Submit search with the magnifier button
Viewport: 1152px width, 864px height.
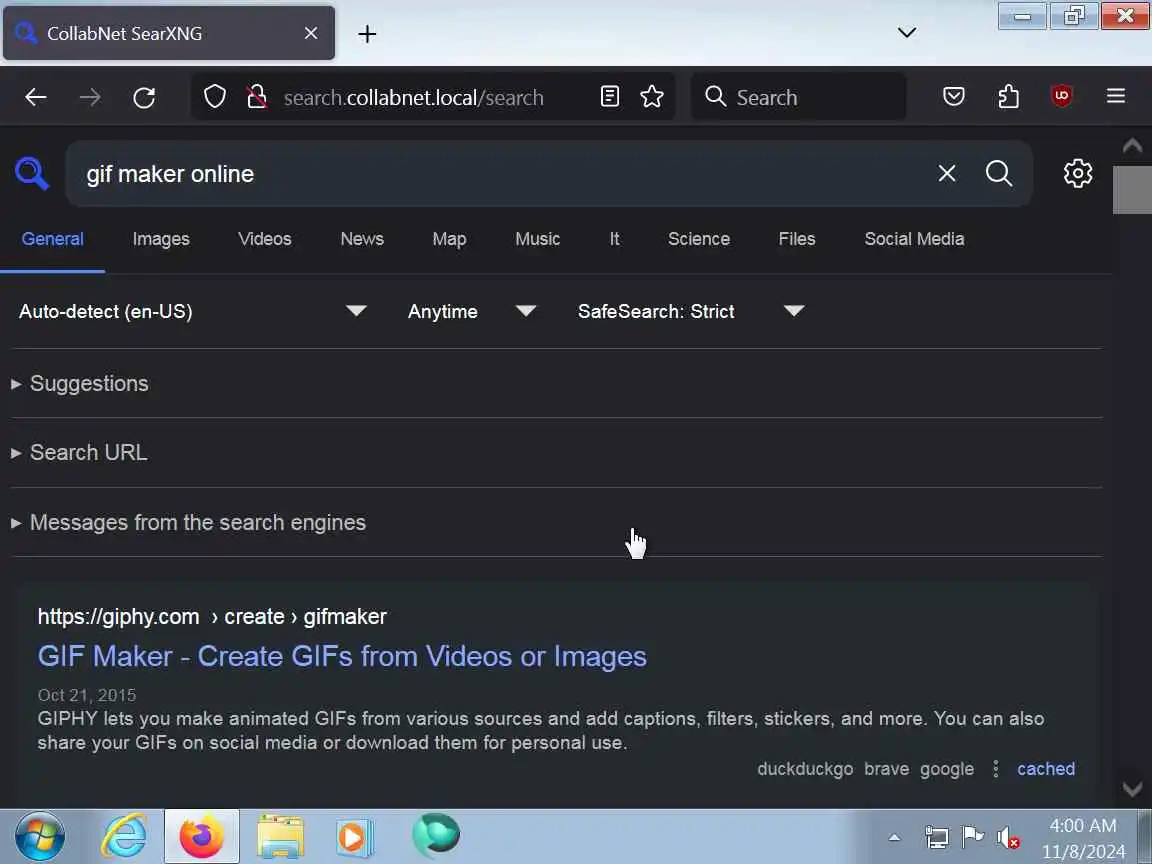coord(998,173)
